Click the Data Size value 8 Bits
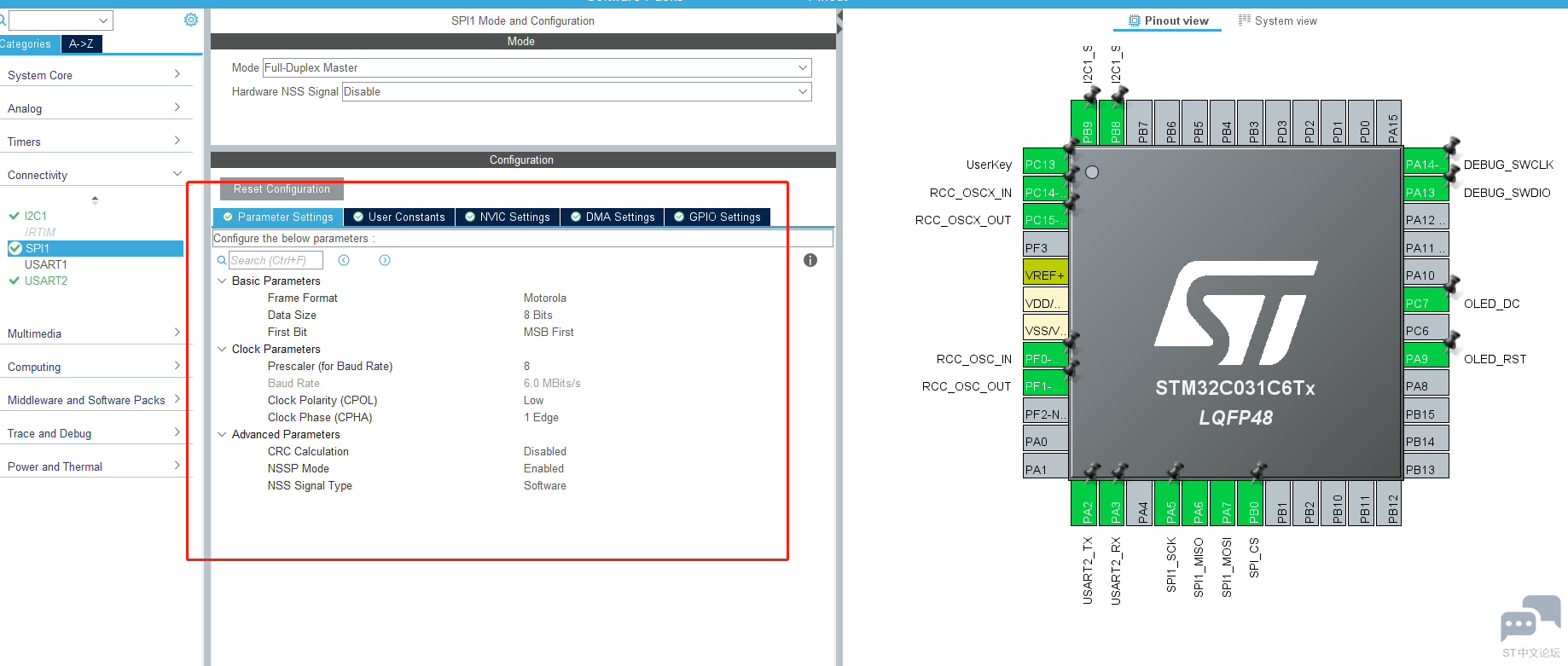This screenshot has width=1568, height=666. [538, 315]
